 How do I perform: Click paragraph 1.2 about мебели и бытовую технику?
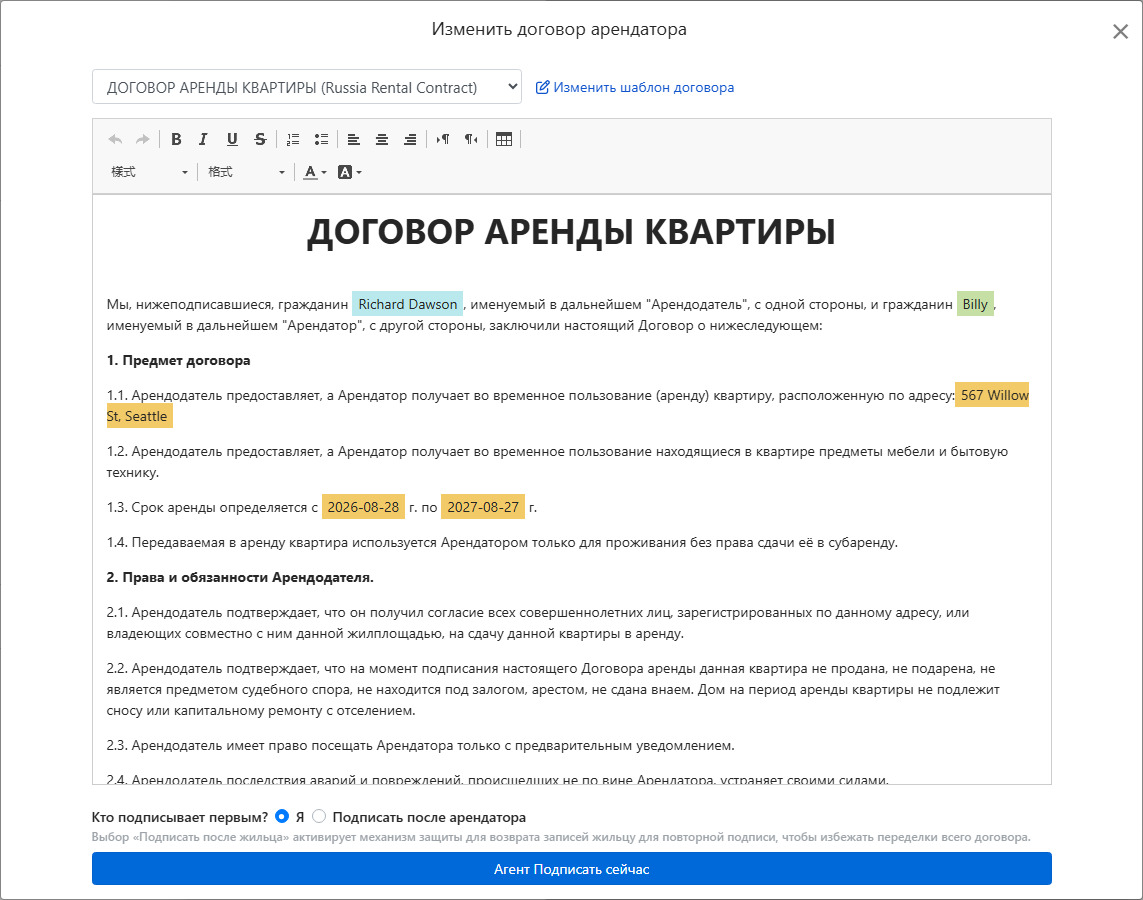click(x=558, y=462)
